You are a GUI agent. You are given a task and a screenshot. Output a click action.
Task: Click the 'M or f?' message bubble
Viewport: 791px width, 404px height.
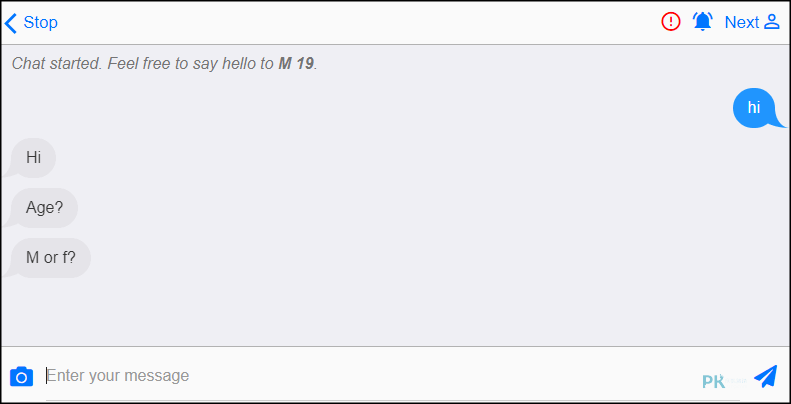tap(50, 258)
